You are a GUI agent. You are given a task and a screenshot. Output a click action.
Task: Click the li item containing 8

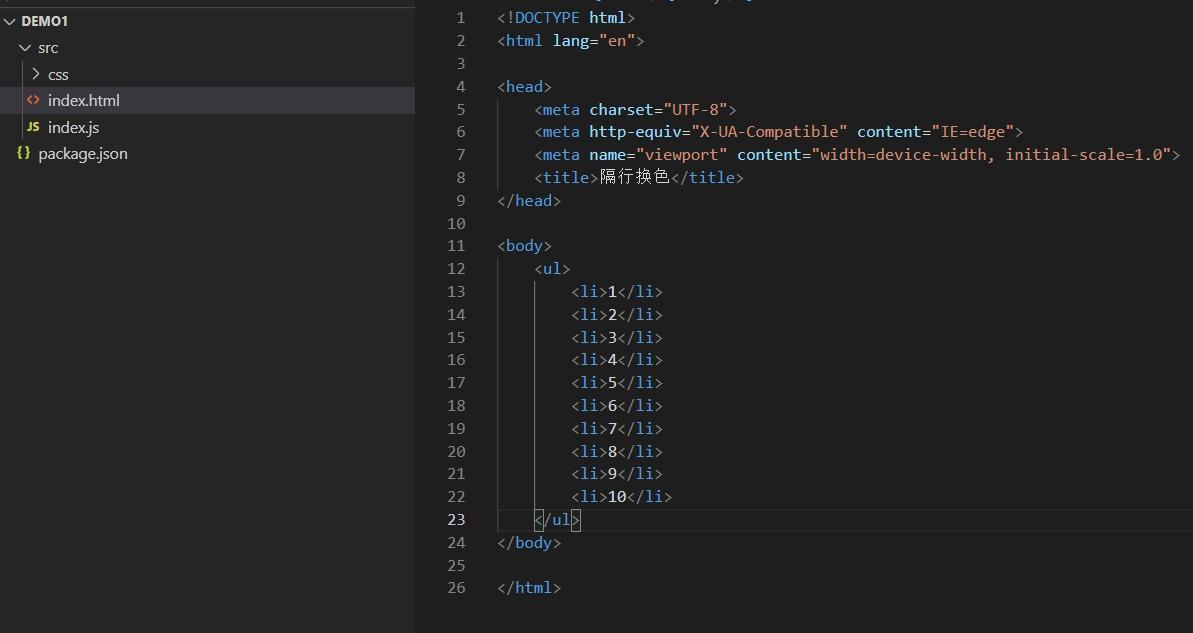(616, 451)
